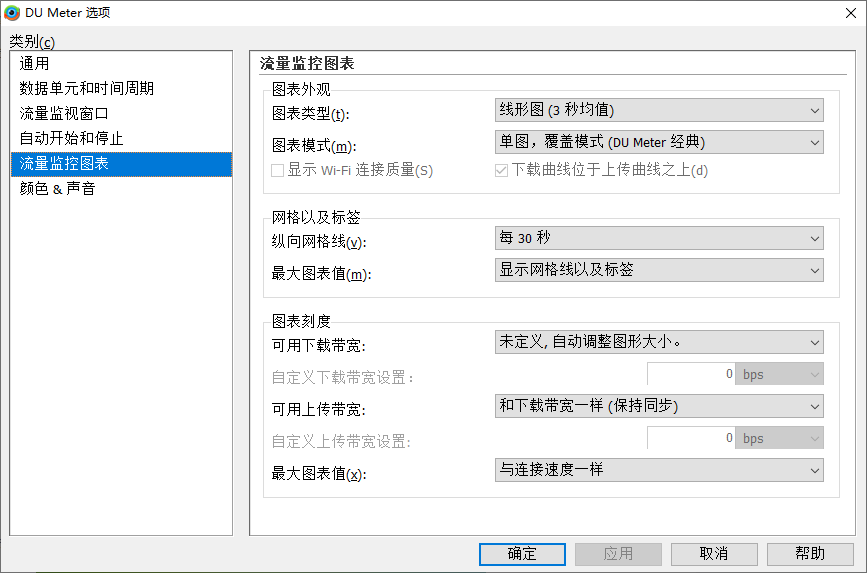Expand the 与连接速度一样 dropdown
This screenshot has height=573, width=867.
pos(659,471)
